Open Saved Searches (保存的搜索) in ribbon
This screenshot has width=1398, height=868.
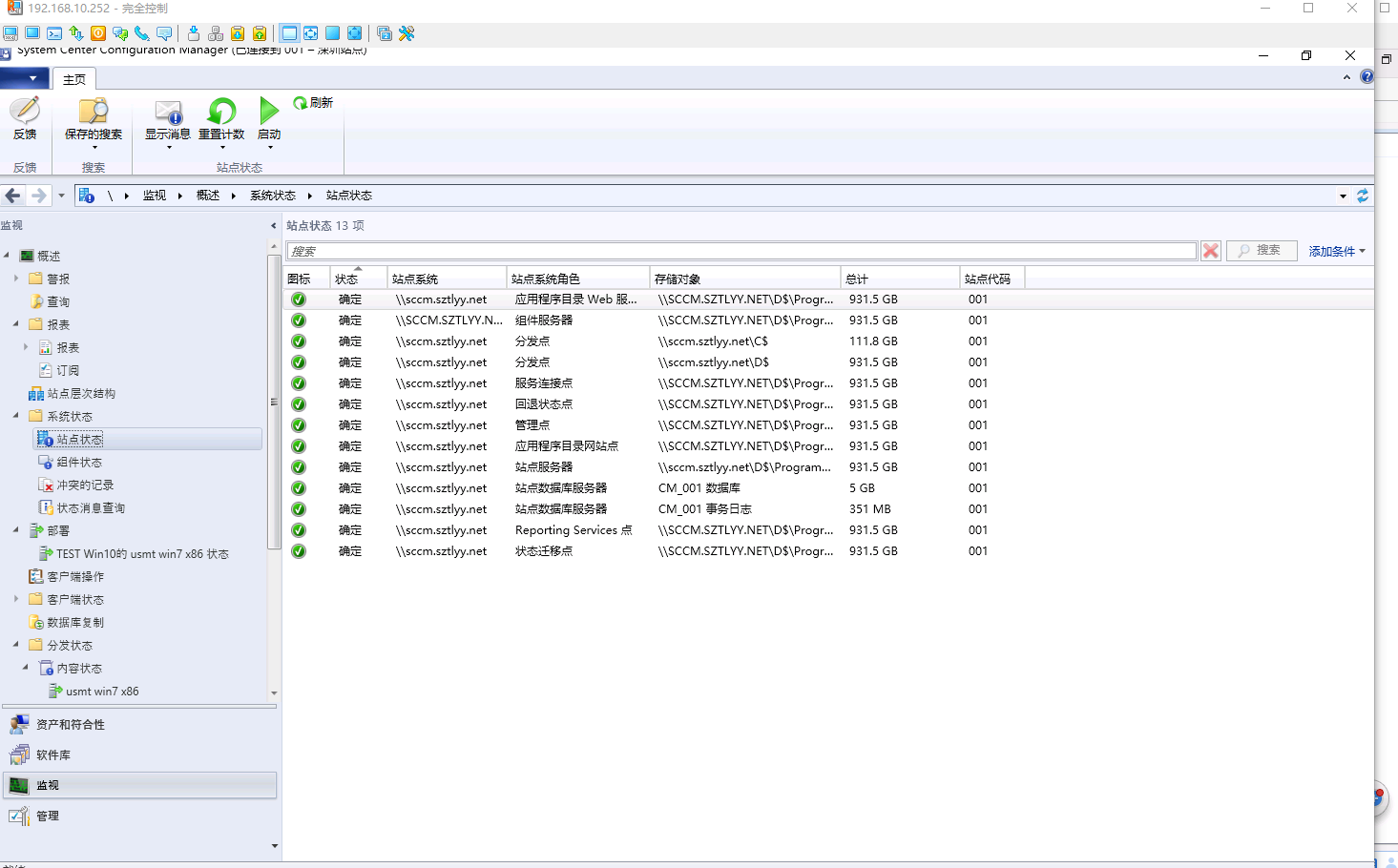click(x=94, y=122)
